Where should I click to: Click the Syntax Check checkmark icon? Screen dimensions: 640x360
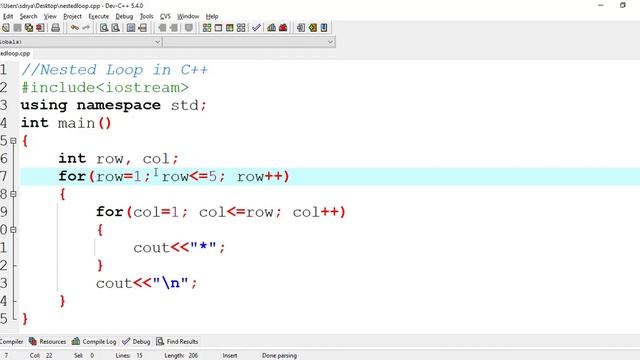click(256, 28)
